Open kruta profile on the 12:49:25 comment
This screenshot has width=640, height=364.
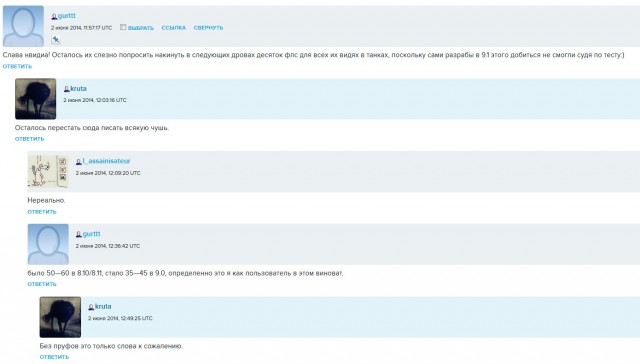coord(103,306)
